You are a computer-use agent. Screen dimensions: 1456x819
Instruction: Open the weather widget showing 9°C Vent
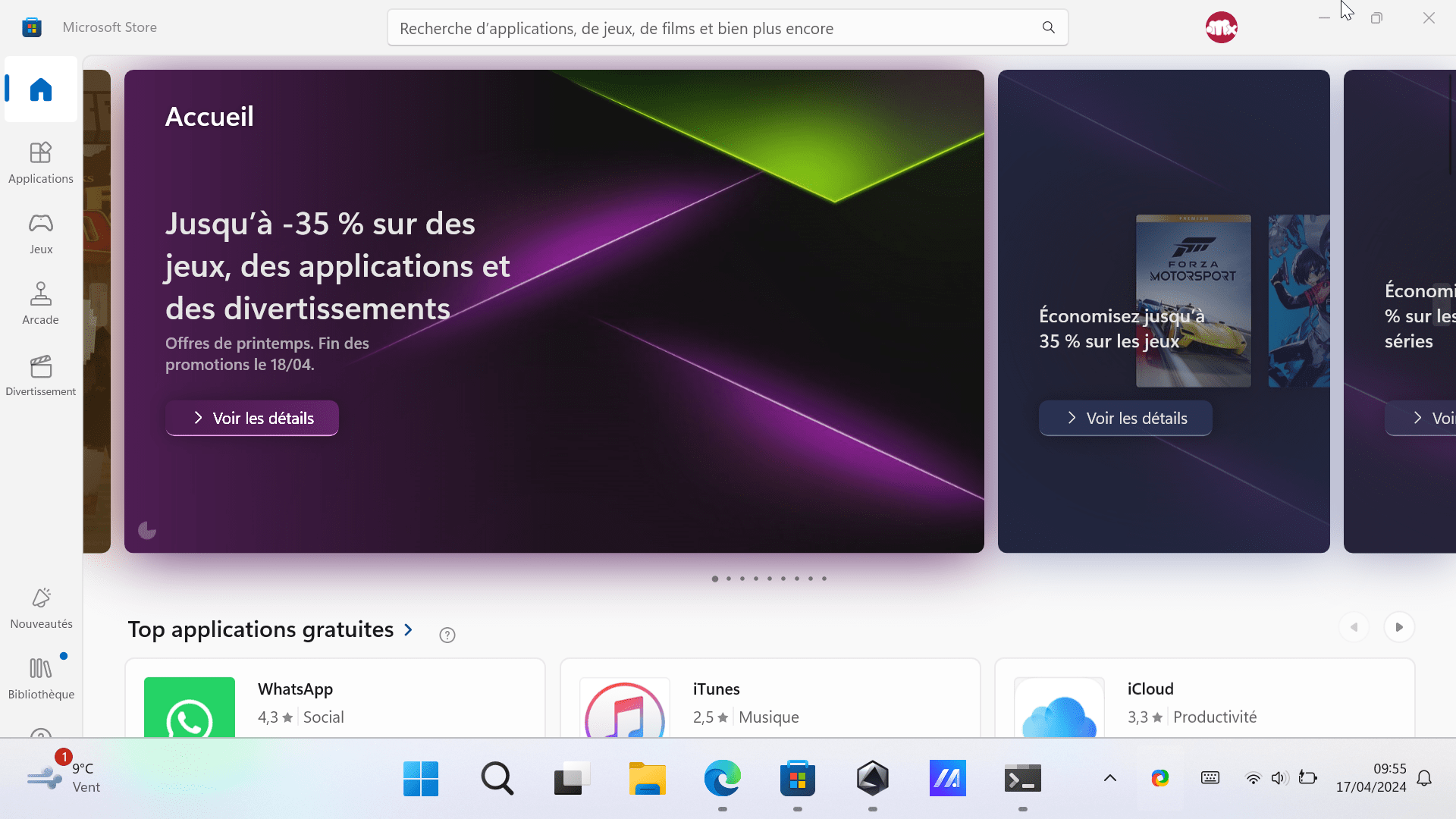pos(64,778)
